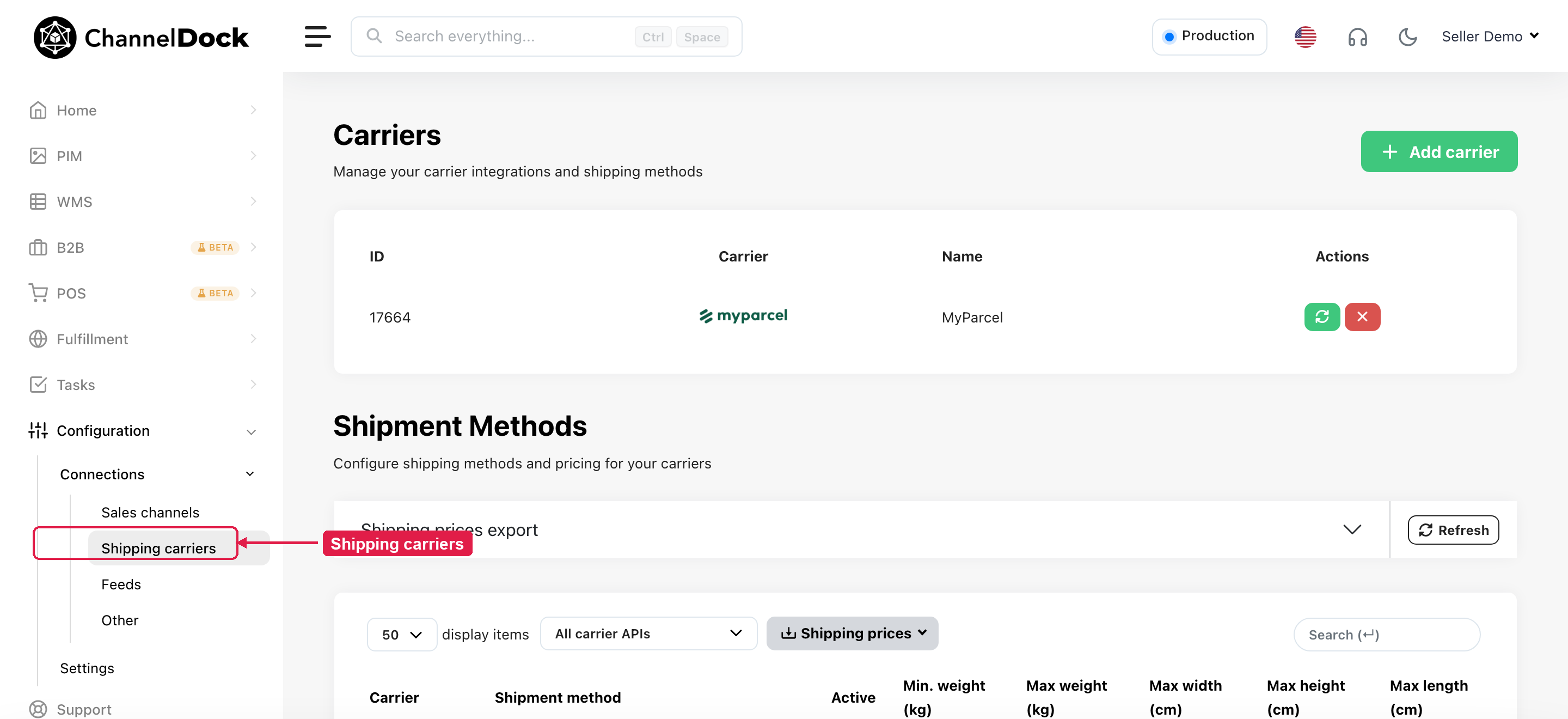
Task: Click the Add carrier button
Action: coord(1439,151)
